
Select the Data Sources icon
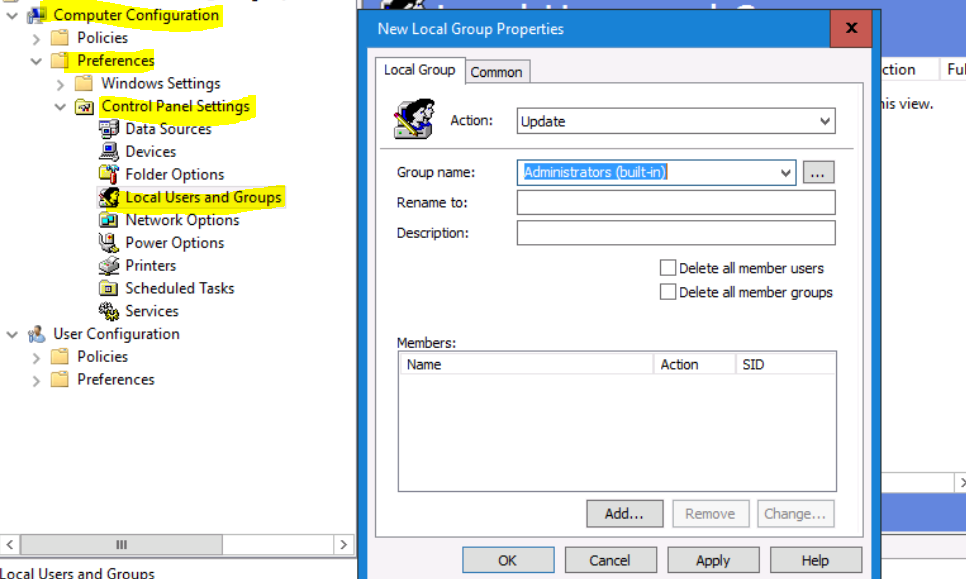coord(108,128)
